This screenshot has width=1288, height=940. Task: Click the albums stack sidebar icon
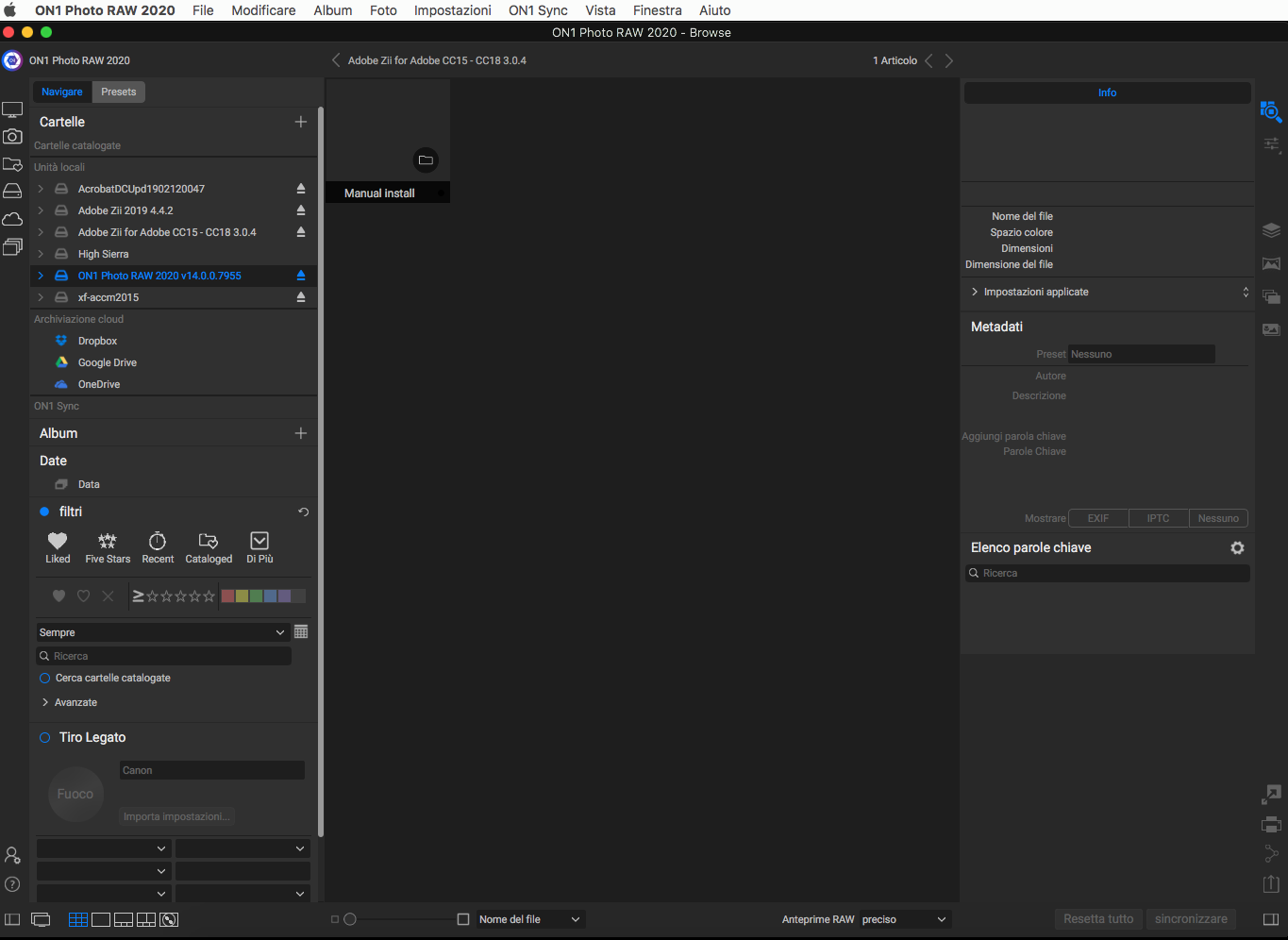tap(12, 247)
